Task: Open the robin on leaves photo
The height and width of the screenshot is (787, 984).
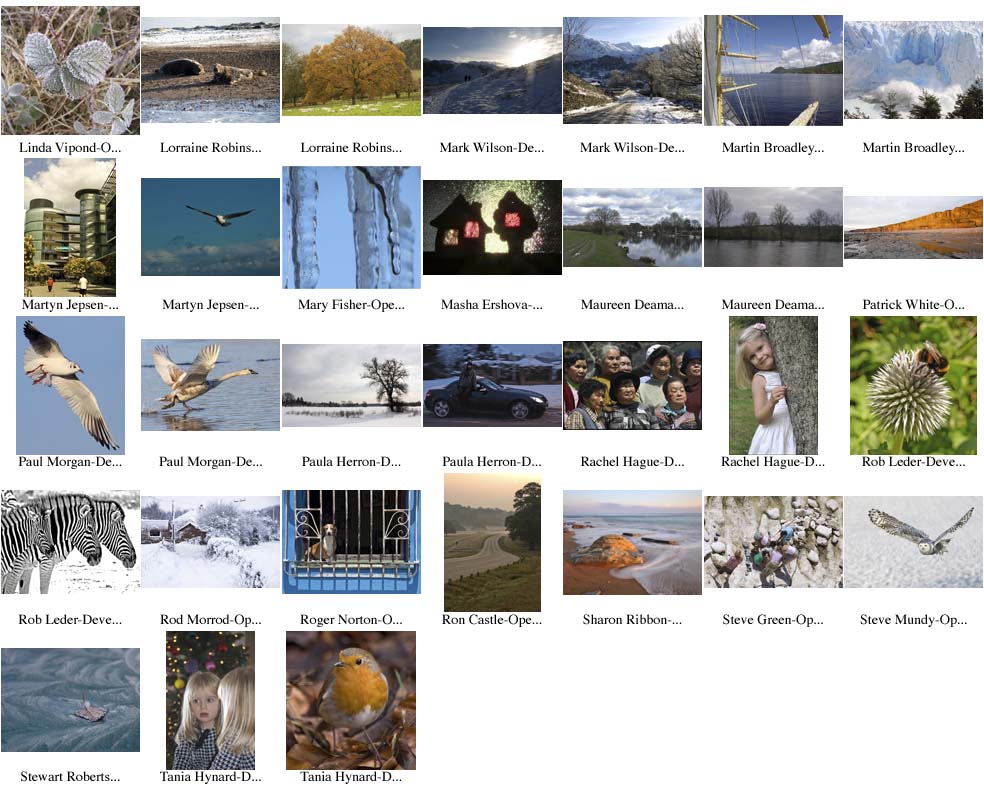Action: (351, 700)
